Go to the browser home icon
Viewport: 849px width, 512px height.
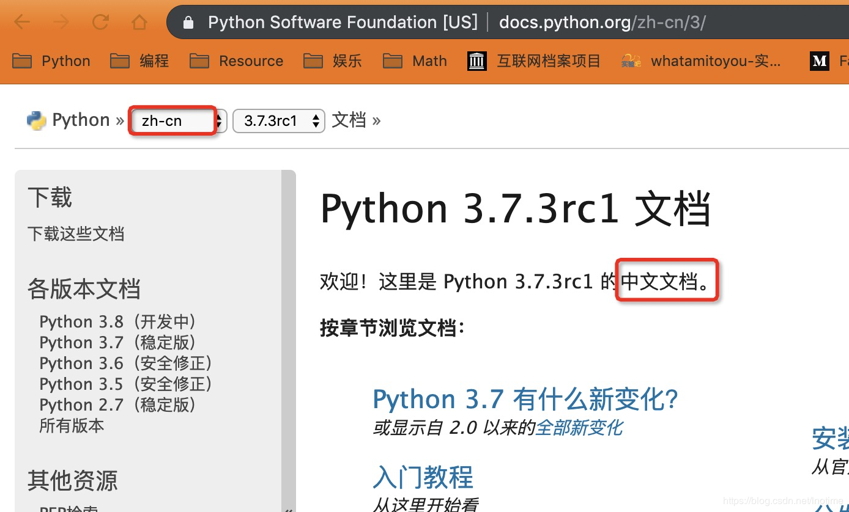140,22
